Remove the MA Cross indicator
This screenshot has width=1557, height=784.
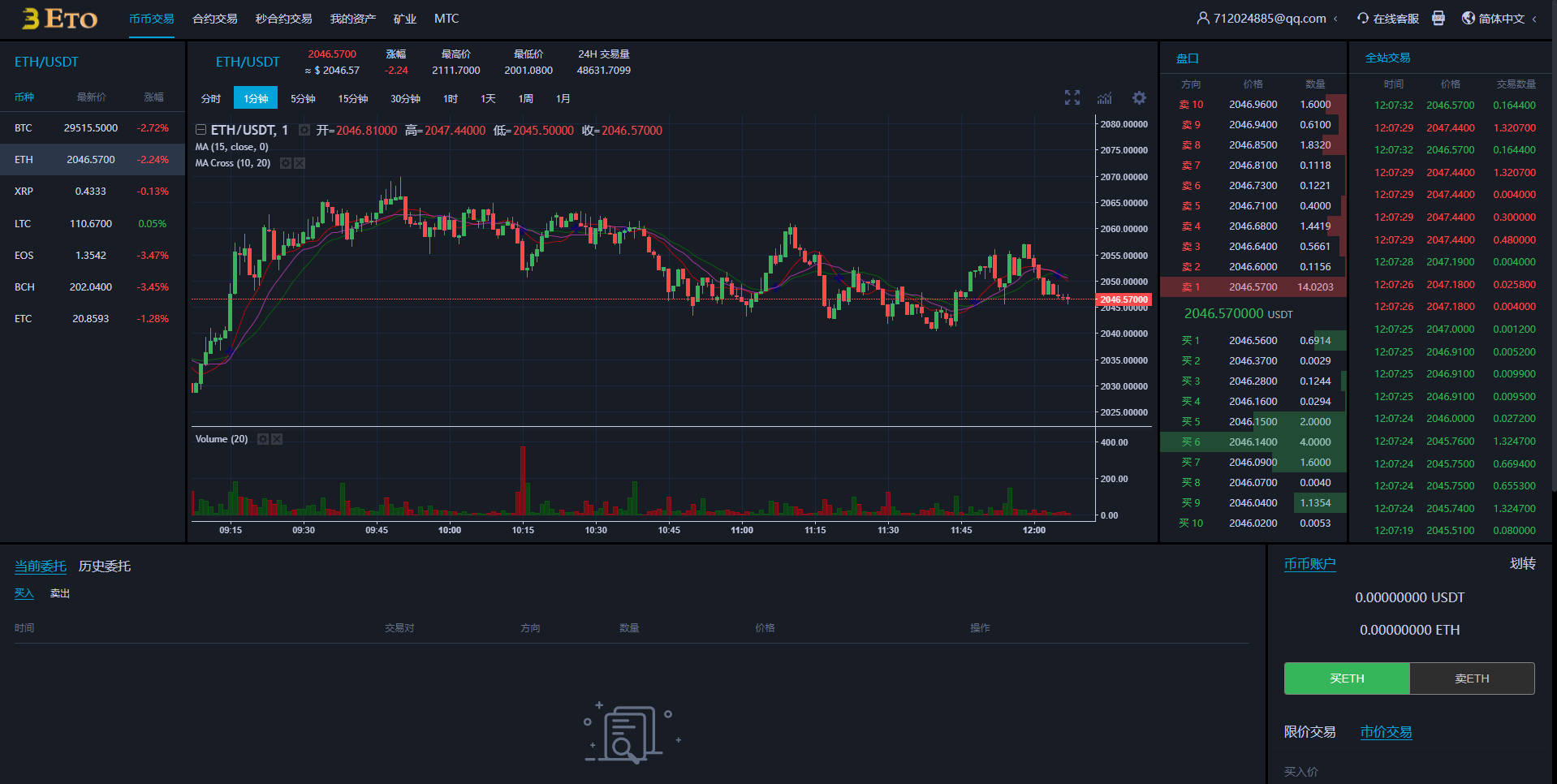click(300, 163)
